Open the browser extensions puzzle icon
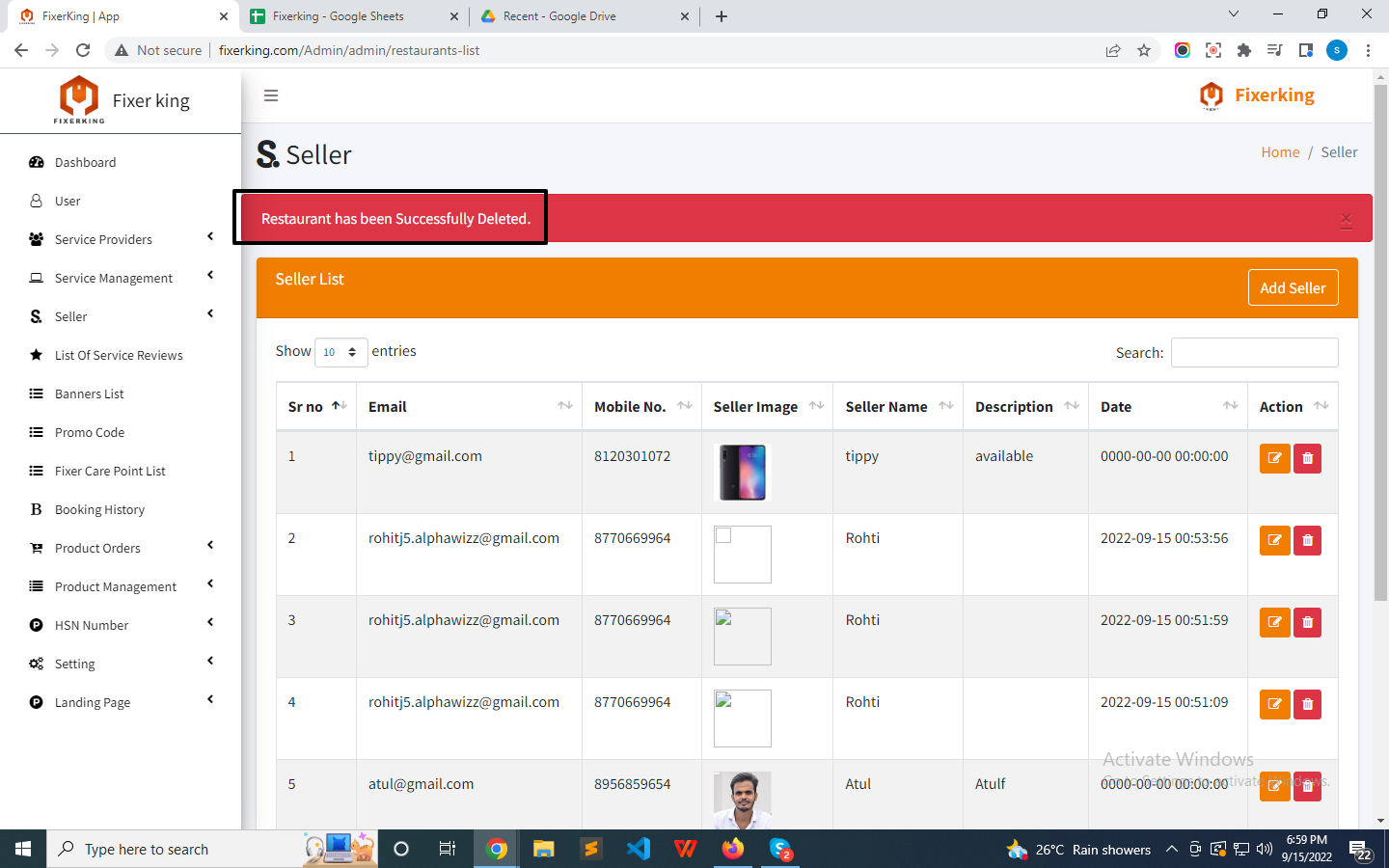This screenshot has width=1389, height=868. (x=1244, y=50)
